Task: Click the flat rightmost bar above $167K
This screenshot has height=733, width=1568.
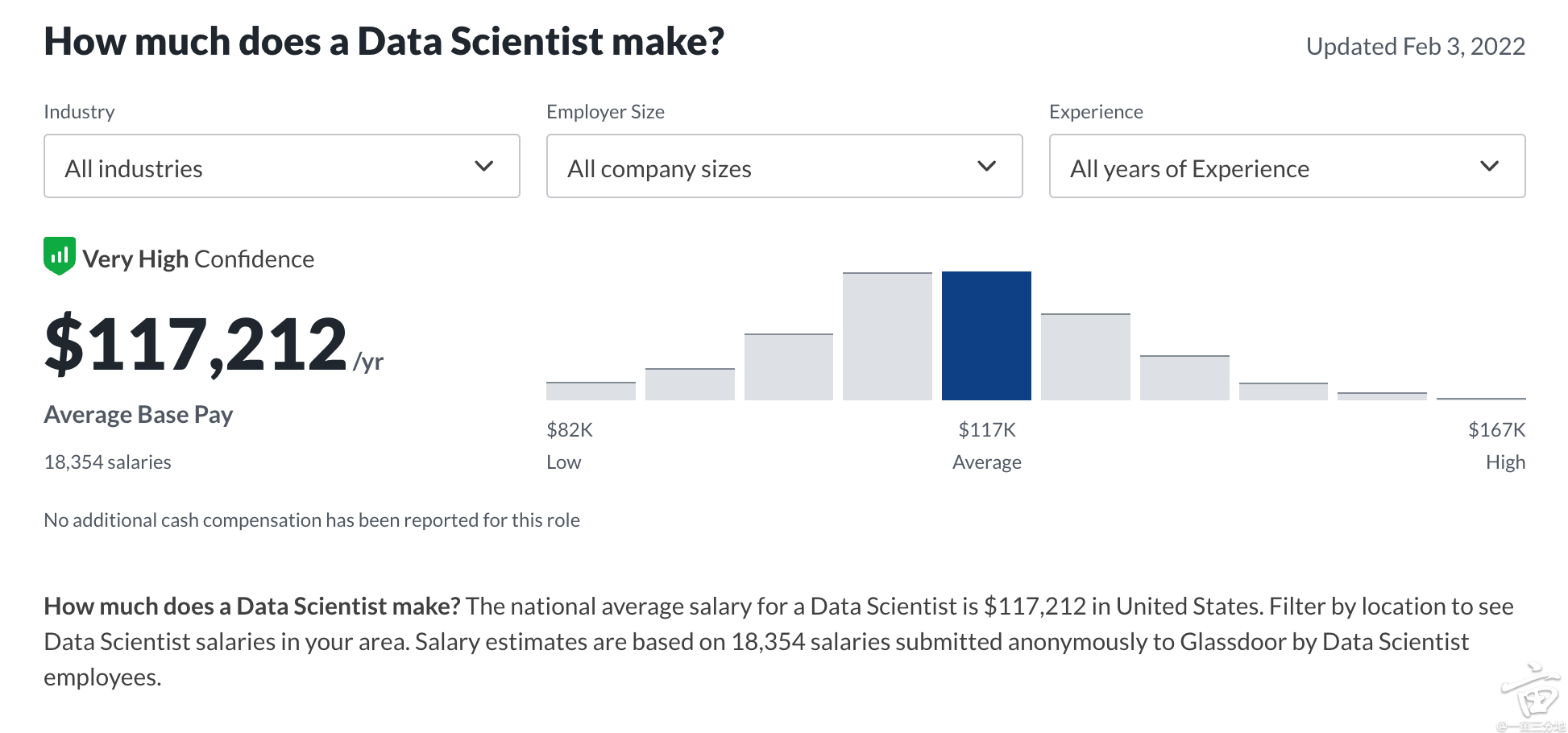Action: [x=1481, y=398]
